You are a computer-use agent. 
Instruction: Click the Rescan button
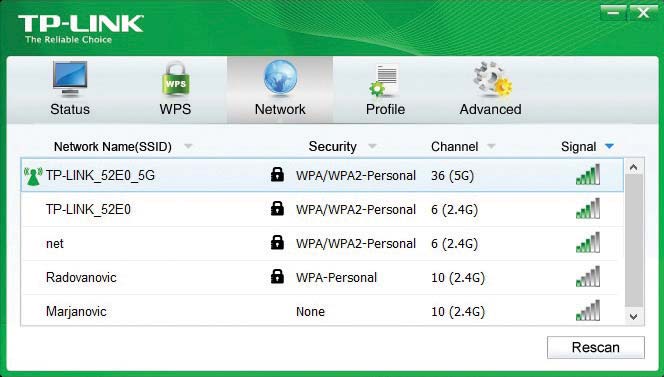point(596,347)
